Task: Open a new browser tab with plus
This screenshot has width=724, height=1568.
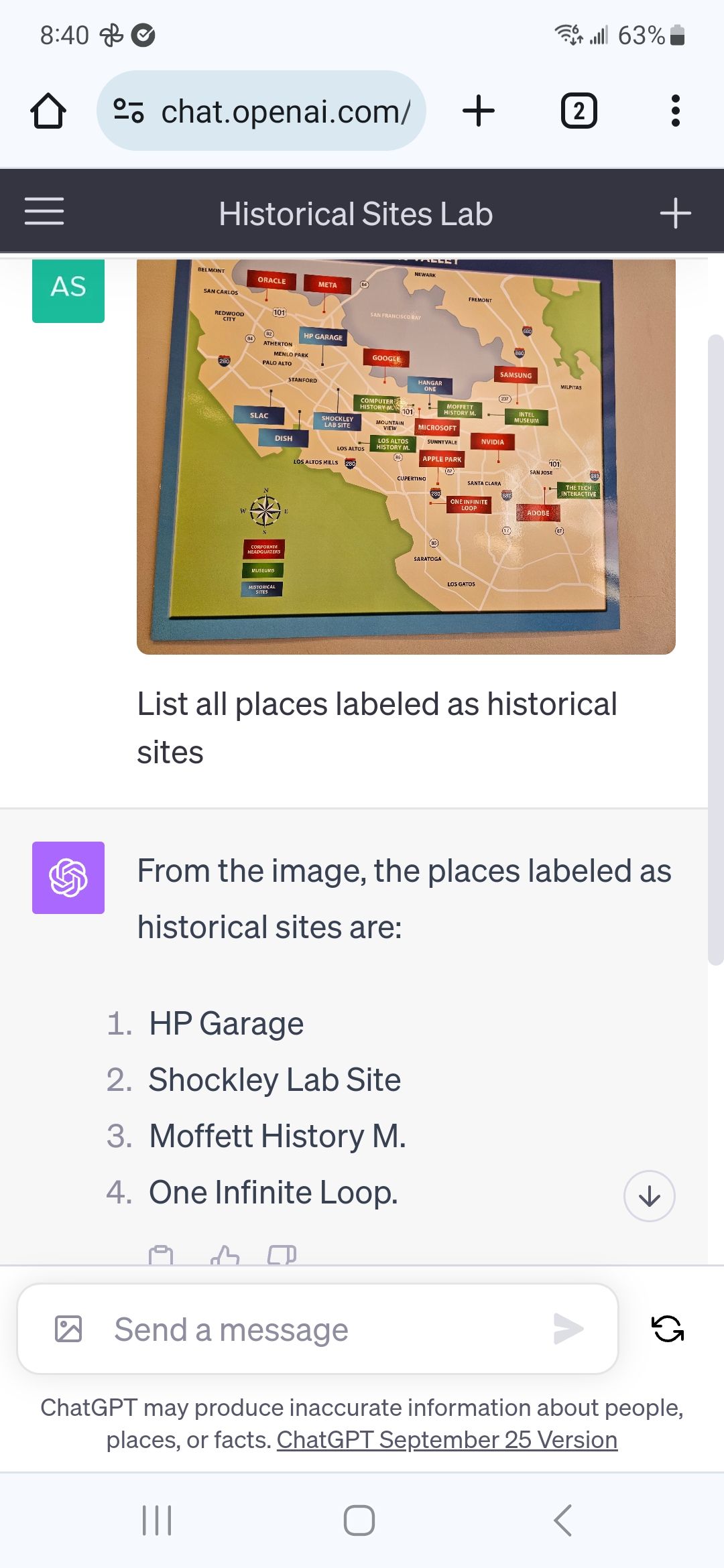Action: point(479,111)
